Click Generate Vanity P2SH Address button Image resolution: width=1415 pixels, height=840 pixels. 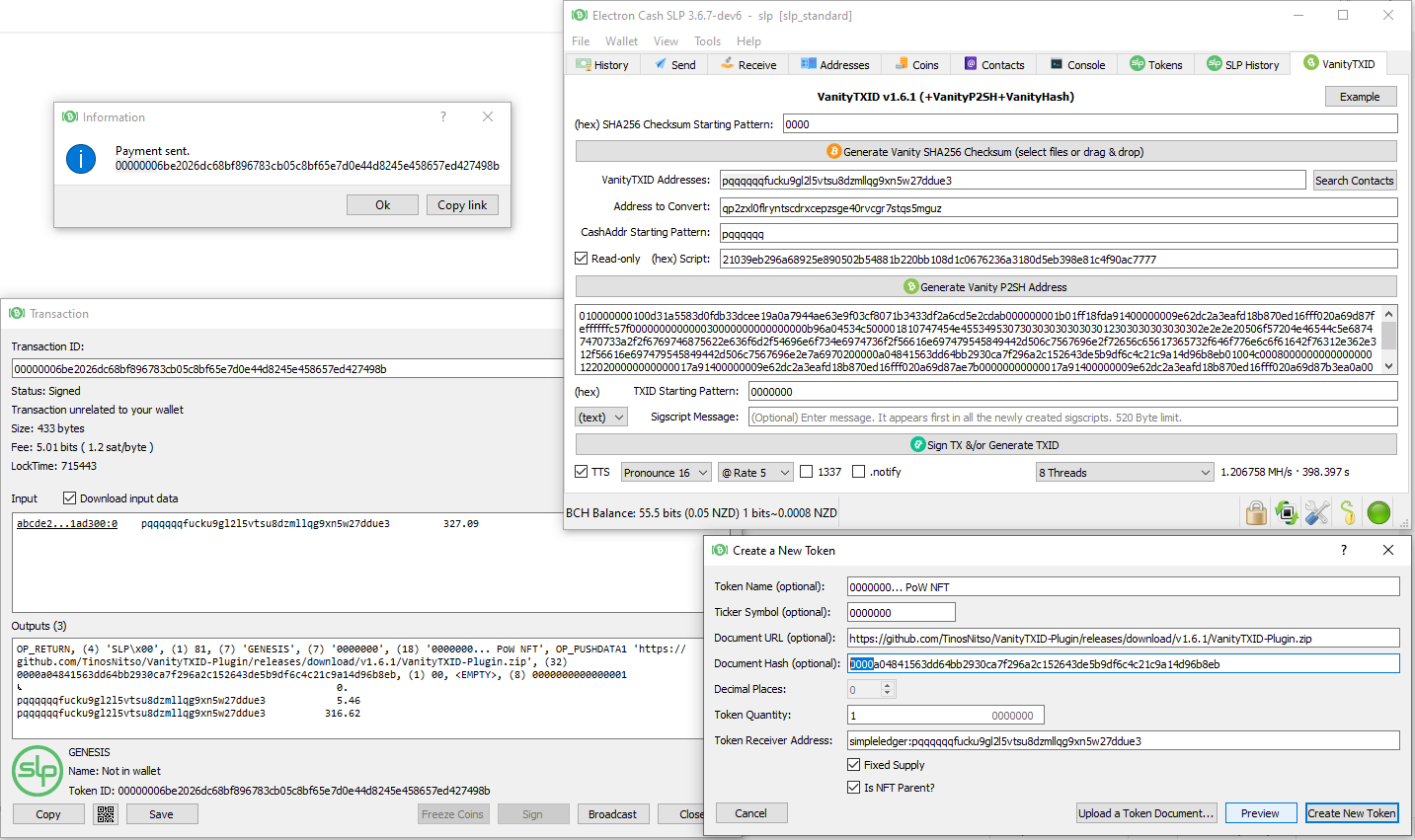(985, 286)
